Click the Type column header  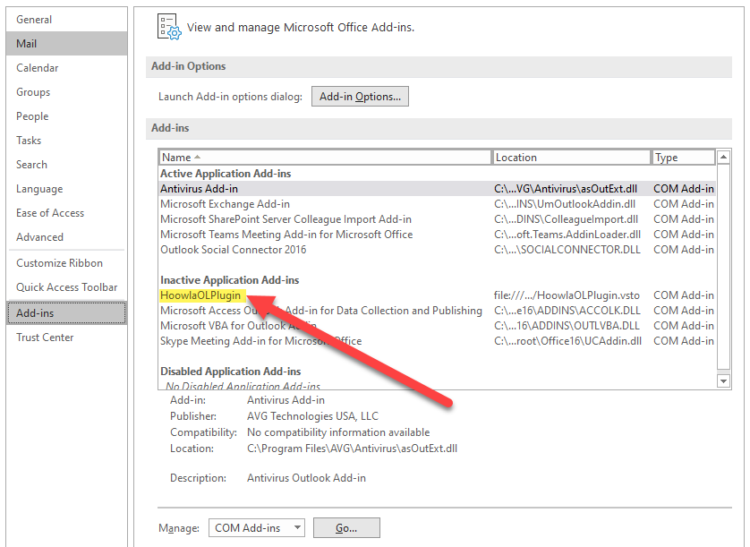(682, 157)
